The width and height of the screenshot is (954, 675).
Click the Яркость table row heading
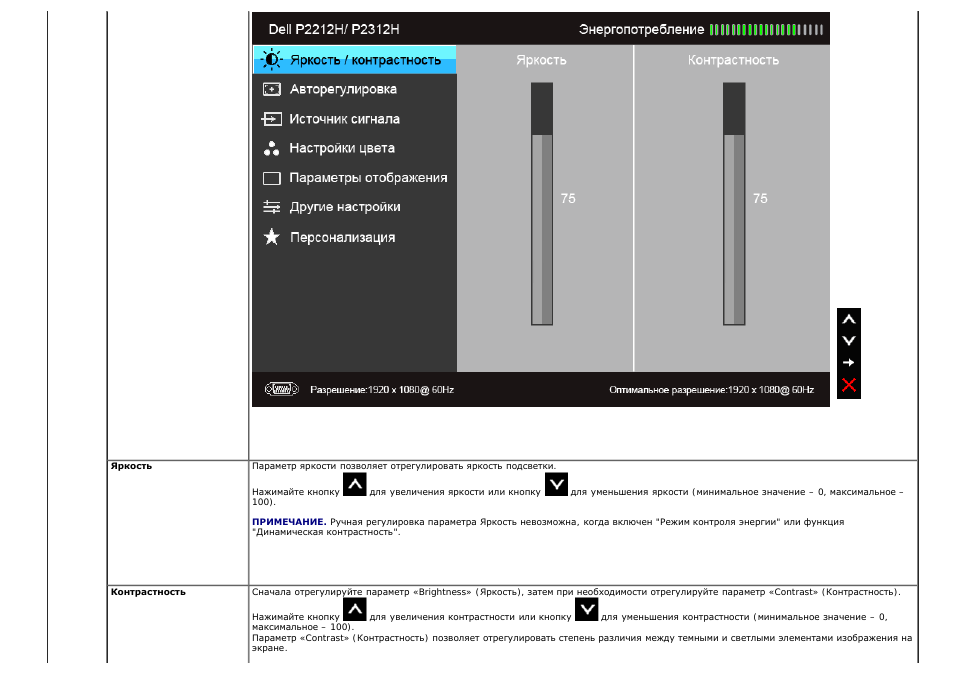pyautogui.click(x=131, y=466)
